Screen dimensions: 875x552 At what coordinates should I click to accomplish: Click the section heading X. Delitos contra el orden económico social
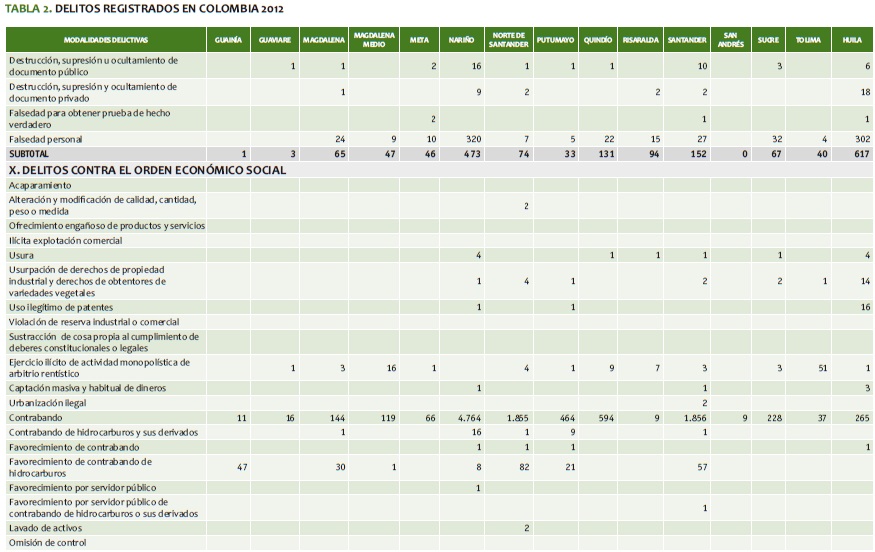pyautogui.click(x=147, y=170)
